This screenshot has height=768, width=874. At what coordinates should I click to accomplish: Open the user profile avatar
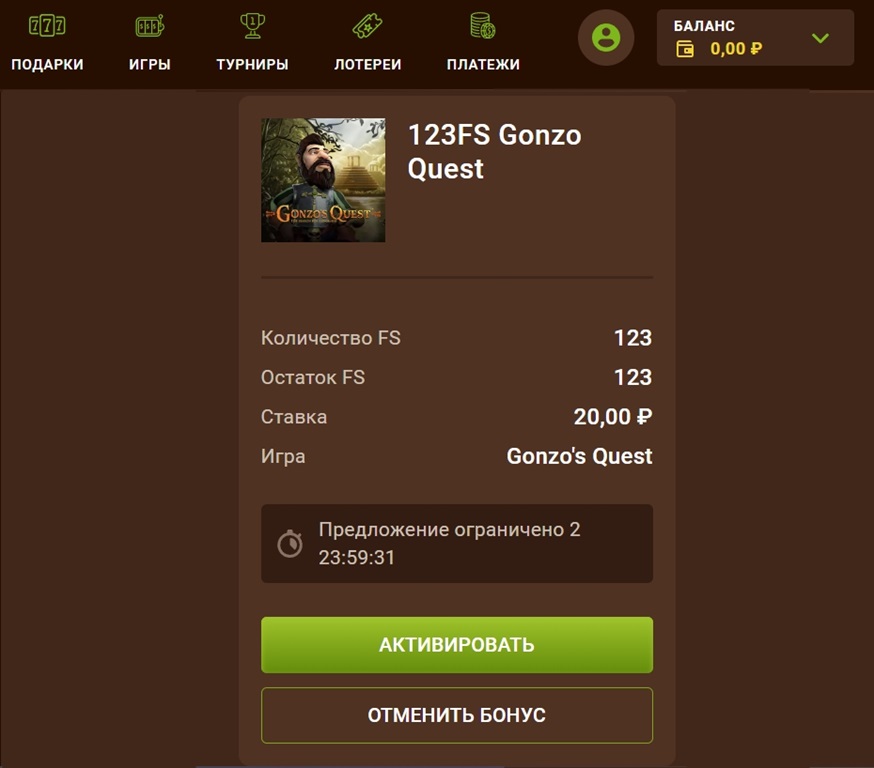[x=606, y=38]
